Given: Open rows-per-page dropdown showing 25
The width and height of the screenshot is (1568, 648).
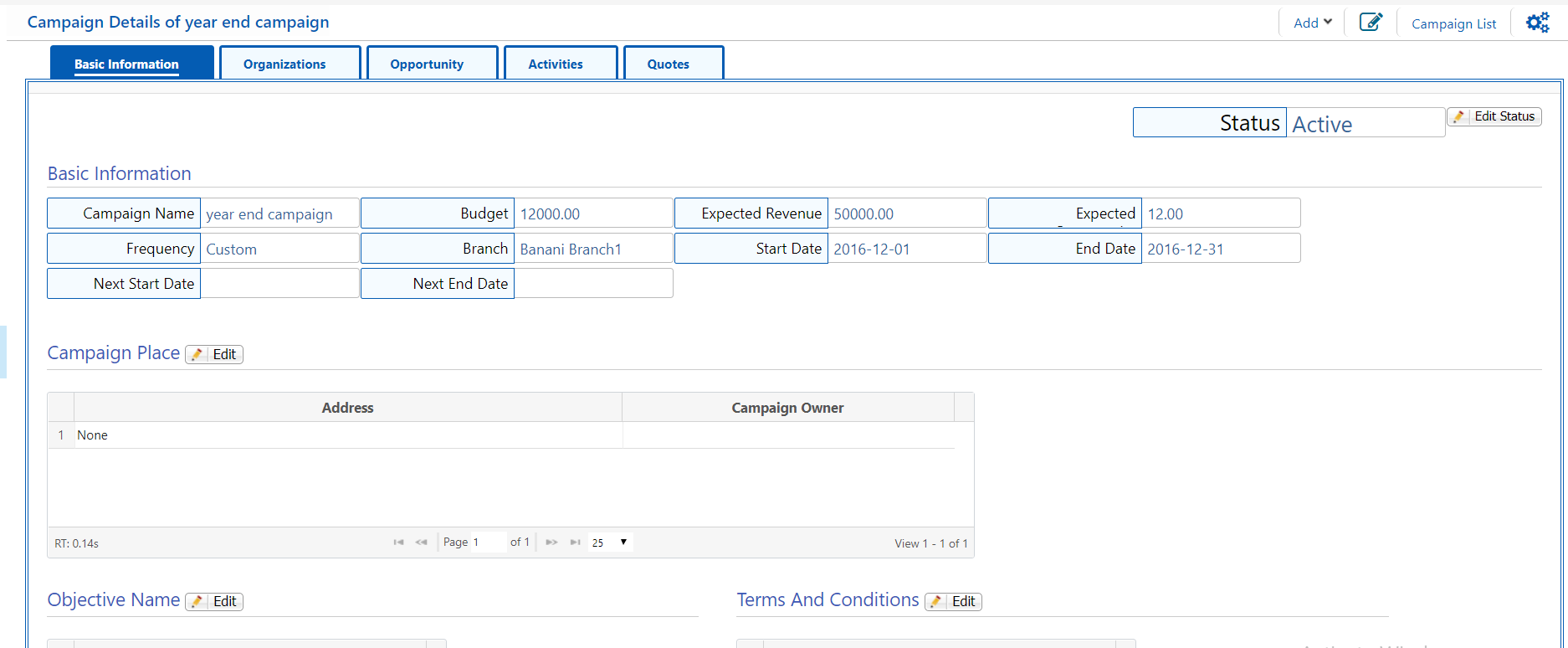Looking at the screenshot, I should coord(610,543).
